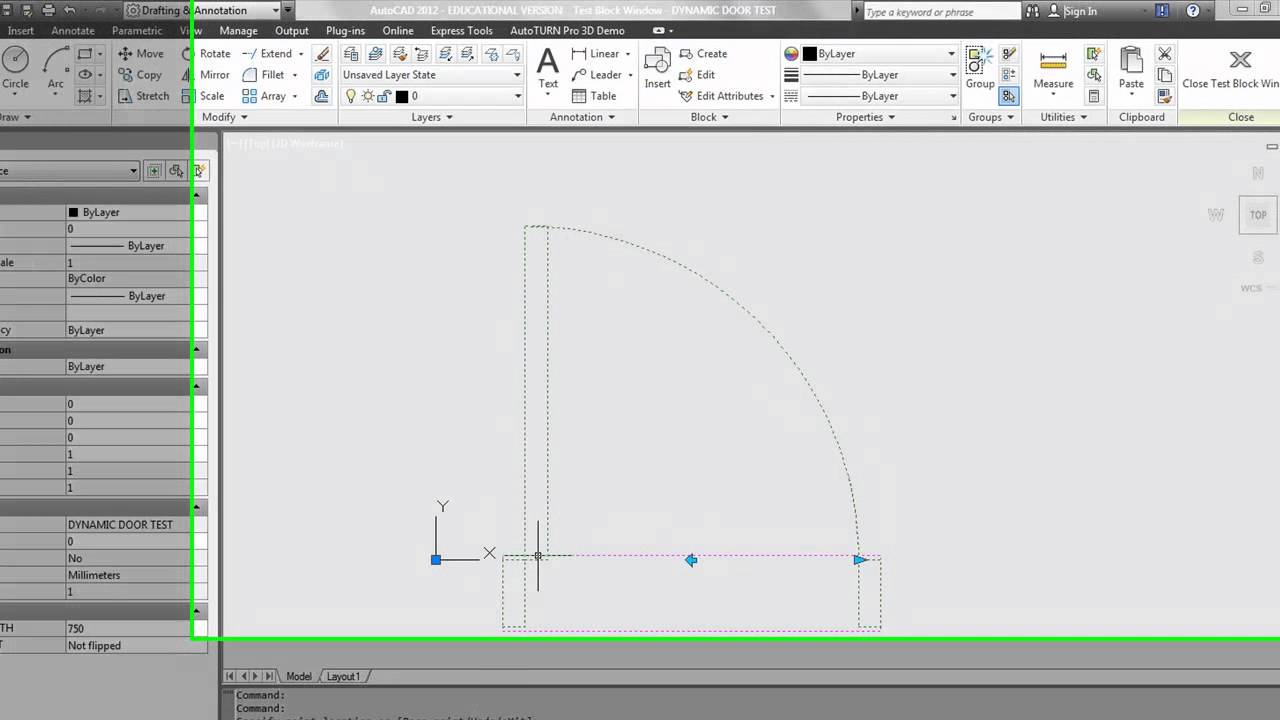Viewport: 1280px width, 720px height.
Task: Toggle Group Selection on/off icon
Action: (1008, 96)
